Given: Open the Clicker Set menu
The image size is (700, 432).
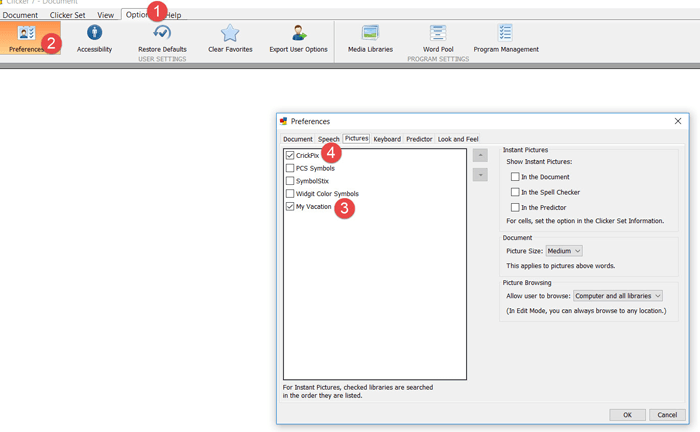Looking at the screenshot, I should (68, 15).
